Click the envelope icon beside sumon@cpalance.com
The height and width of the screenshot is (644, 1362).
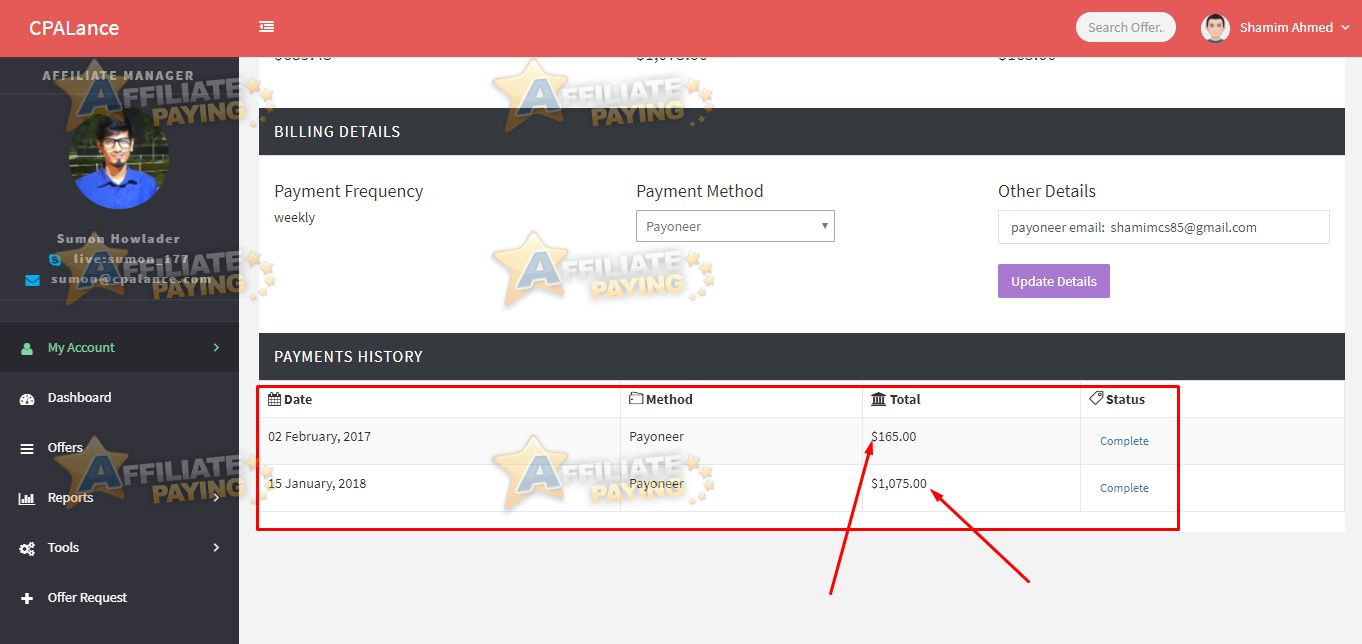(31, 279)
